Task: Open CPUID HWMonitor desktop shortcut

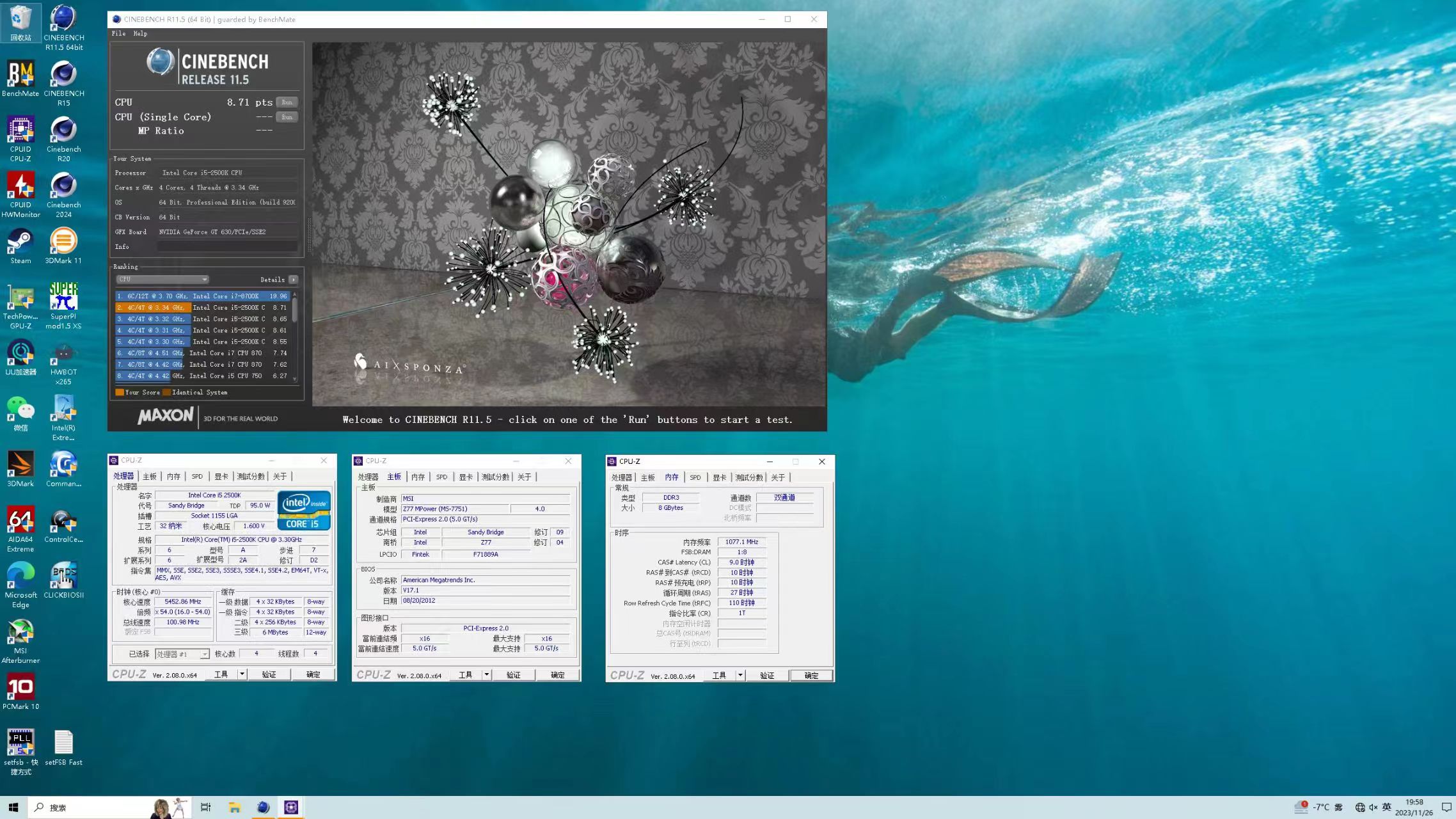Action: 20,195
